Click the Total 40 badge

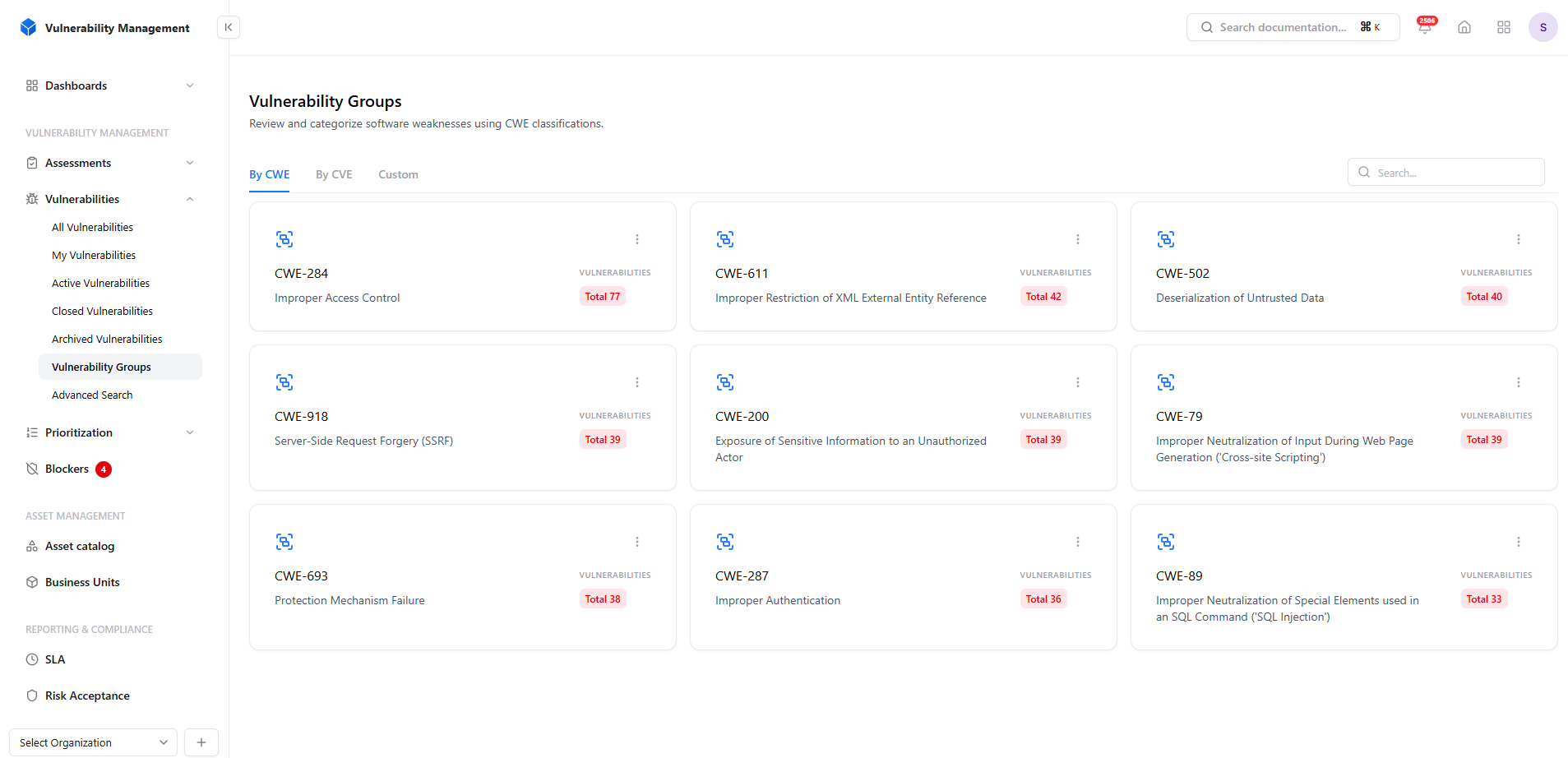point(1484,297)
